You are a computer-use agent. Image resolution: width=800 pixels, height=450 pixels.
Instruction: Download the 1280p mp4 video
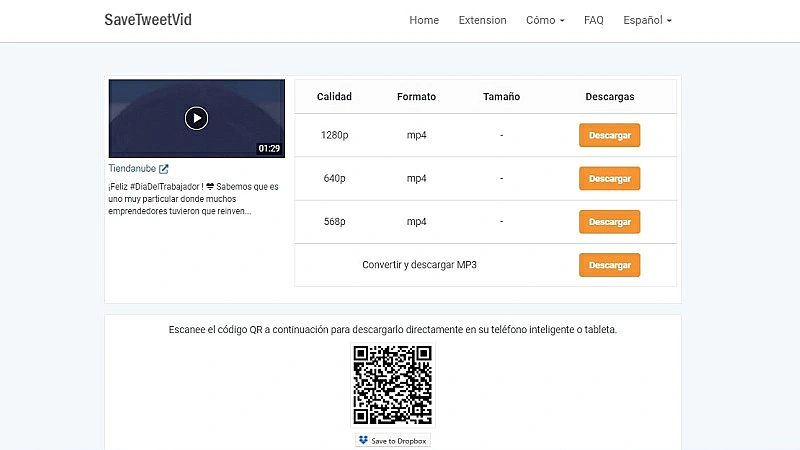tap(609, 135)
